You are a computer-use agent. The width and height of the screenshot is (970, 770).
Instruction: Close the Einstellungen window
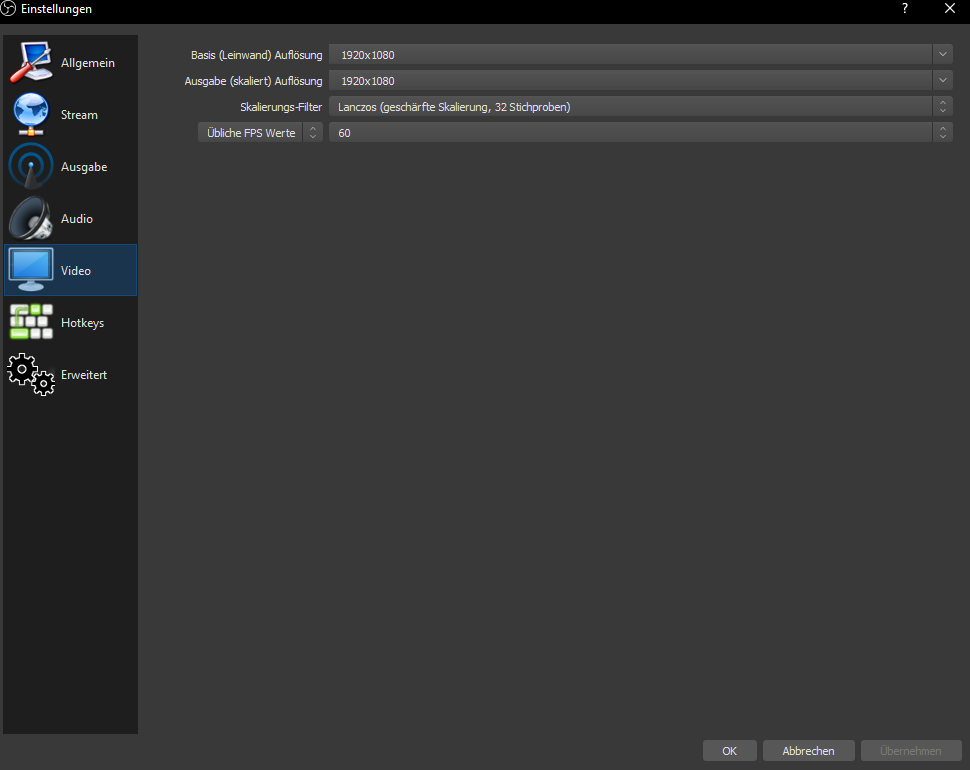tap(949, 9)
